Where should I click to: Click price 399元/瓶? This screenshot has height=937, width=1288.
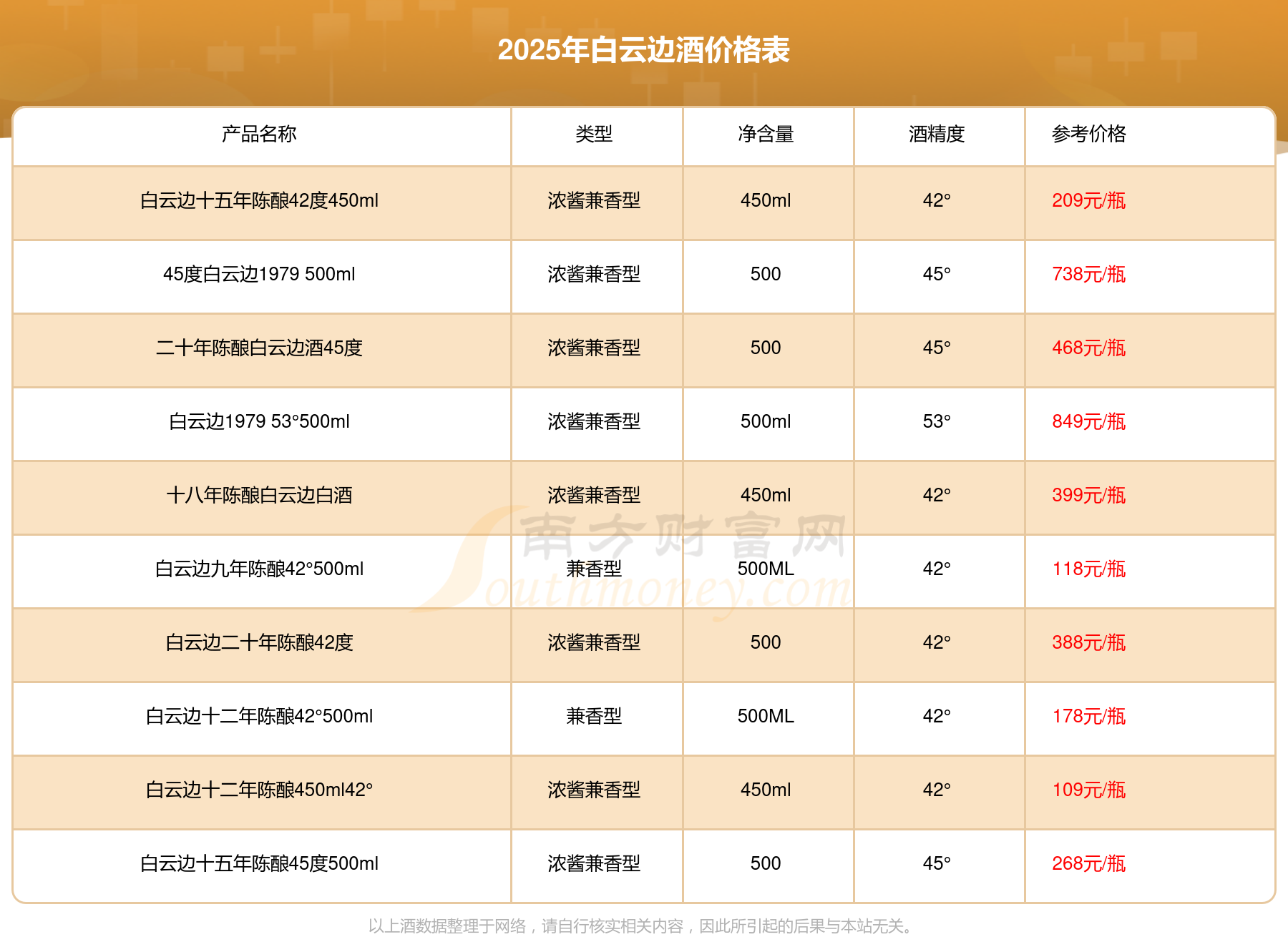pos(1089,495)
